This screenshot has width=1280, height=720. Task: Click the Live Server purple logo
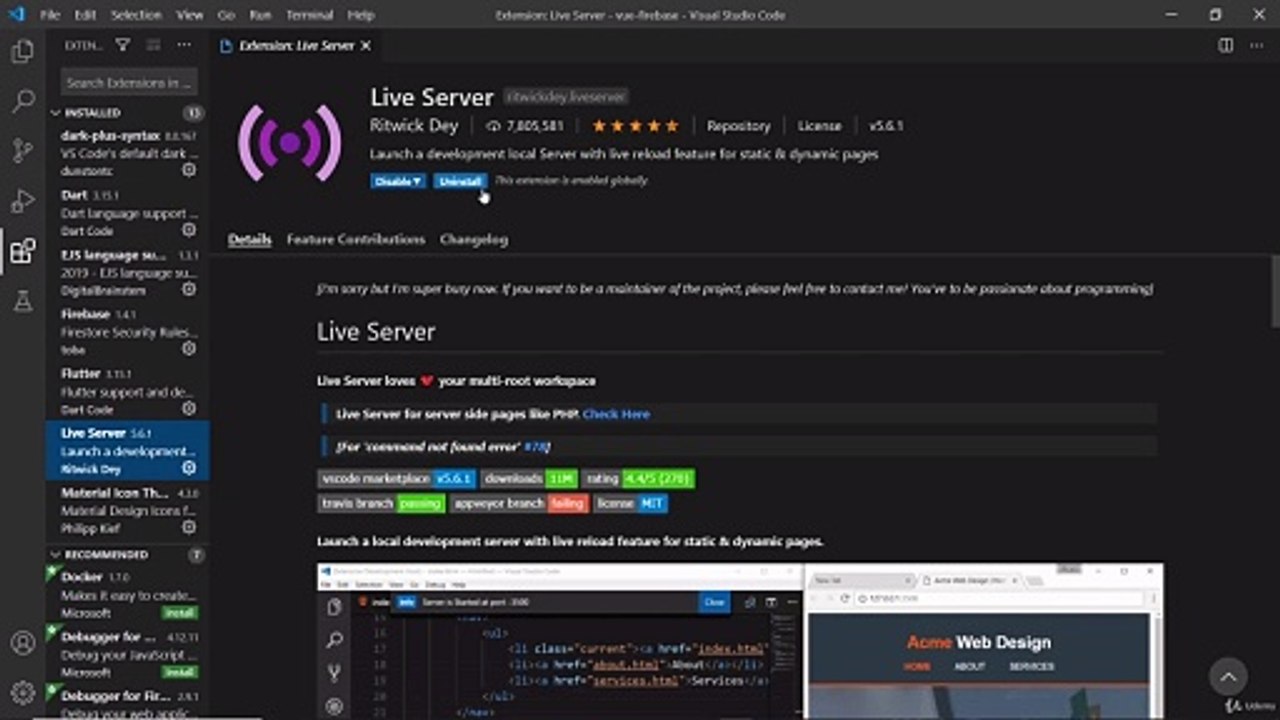click(x=290, y=143)
